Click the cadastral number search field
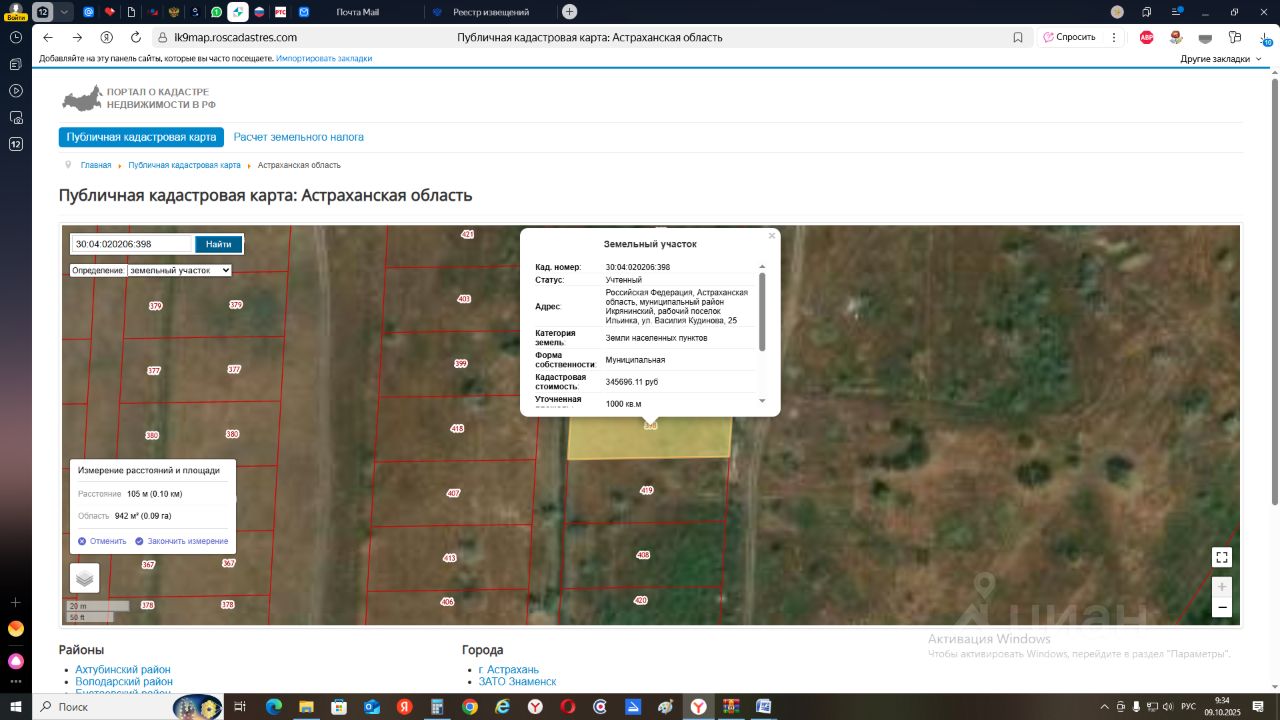Image resolution: width=1280 pixels, height=720 pixels. click(131, 244)
